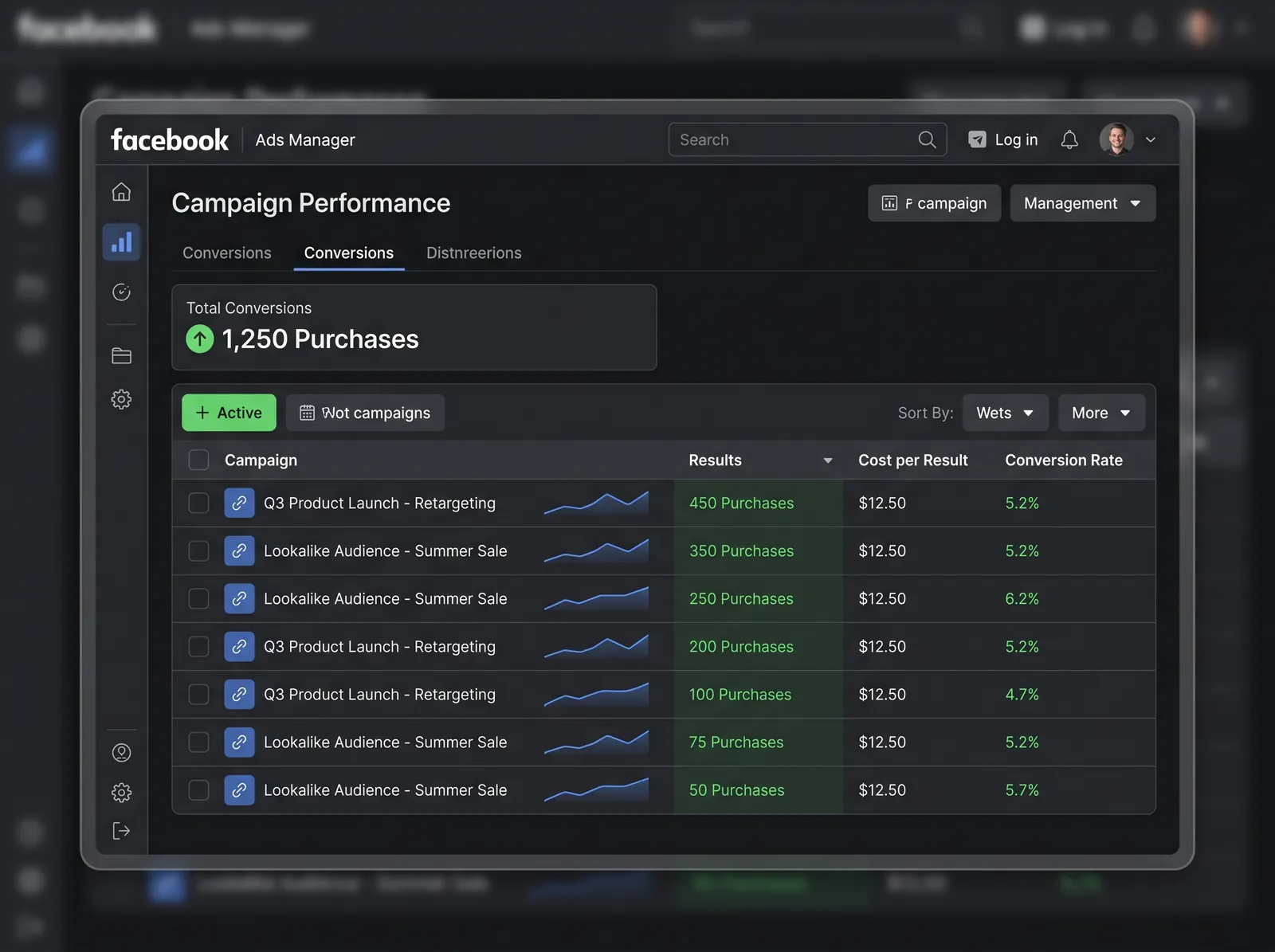Open the Management dropdown
This screenshot has width=1275, height=952.
[1082, 203]
